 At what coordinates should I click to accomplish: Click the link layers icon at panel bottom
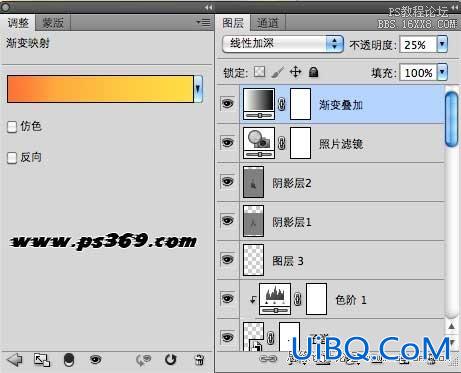click(268, 359)
